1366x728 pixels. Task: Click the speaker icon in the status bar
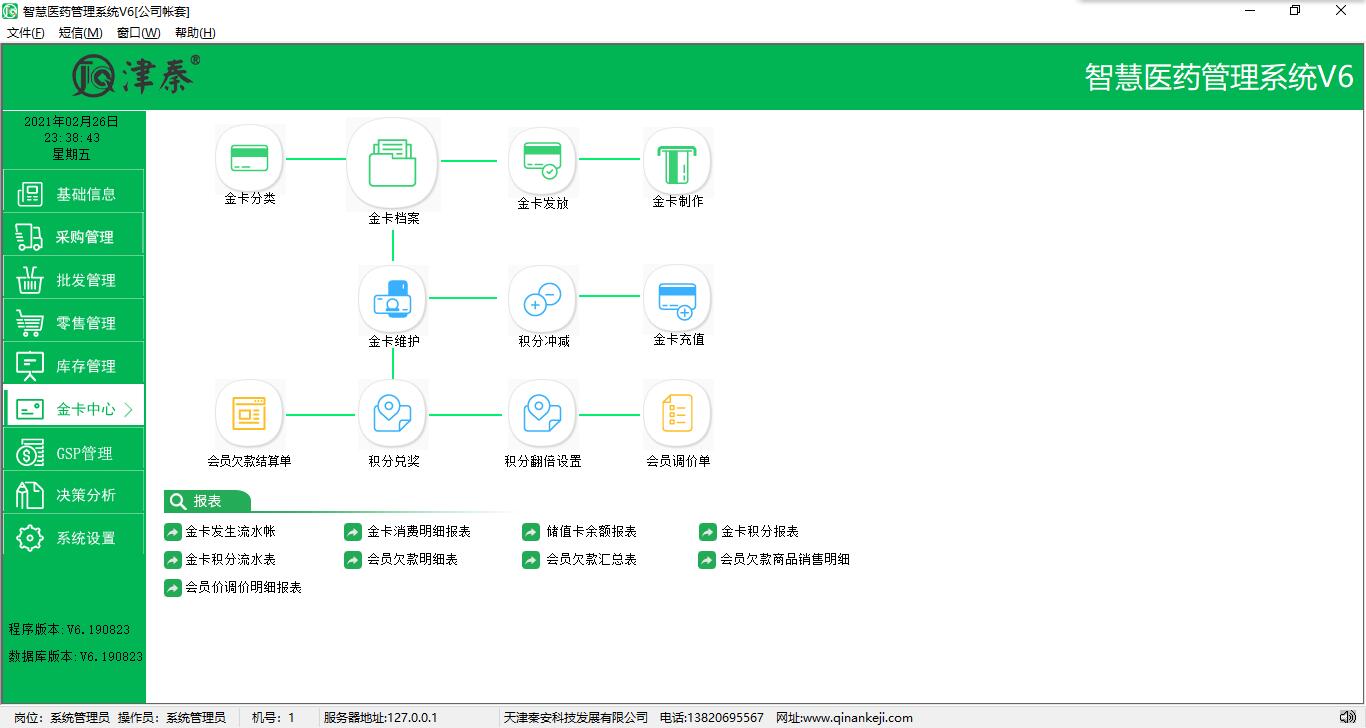1347,717
